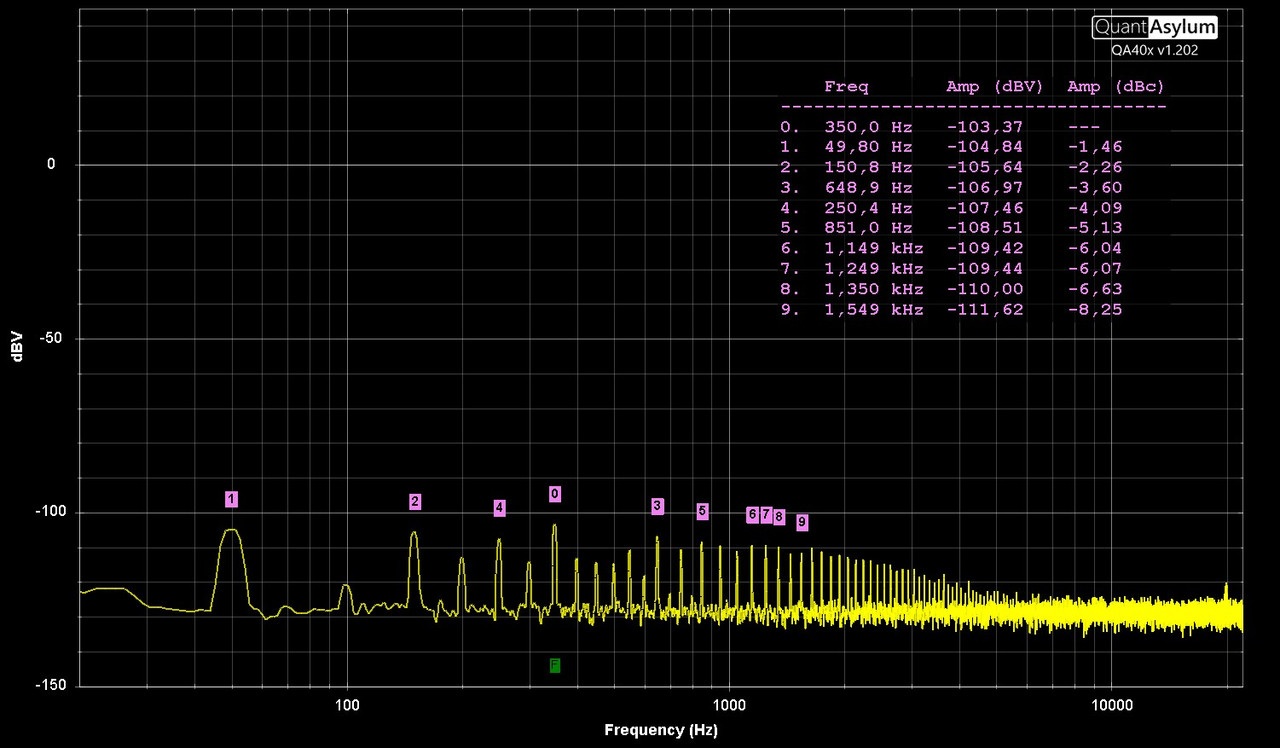Click the QuantAsylum logo

(x=1155, y=27)
